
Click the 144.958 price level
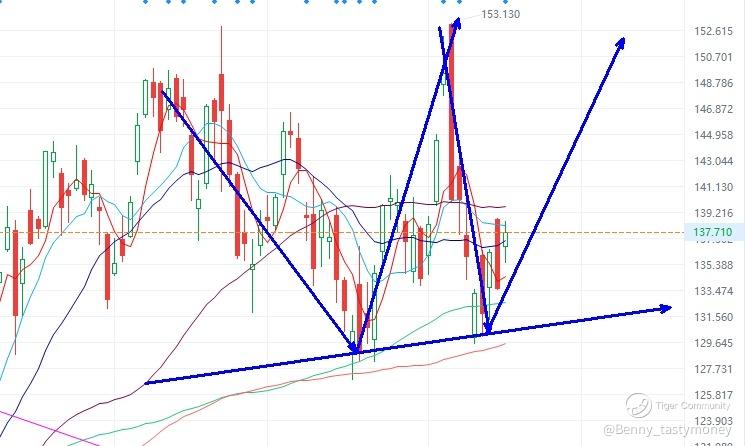(713, 135)
